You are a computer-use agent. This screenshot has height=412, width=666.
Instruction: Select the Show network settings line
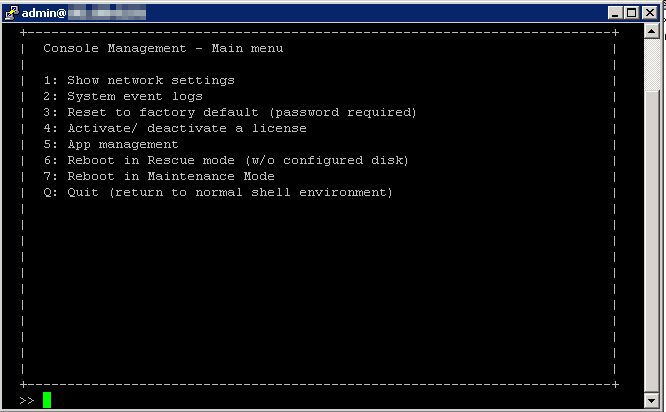[139, 80]
